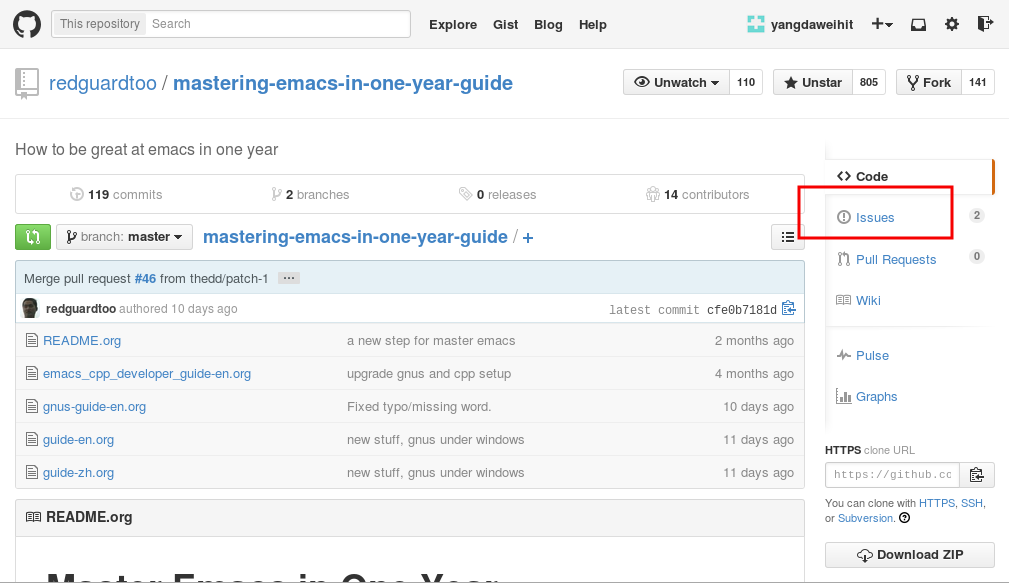
Task: Open account settings gear icon
Action: pyautogui.click(x=952, y=24)
